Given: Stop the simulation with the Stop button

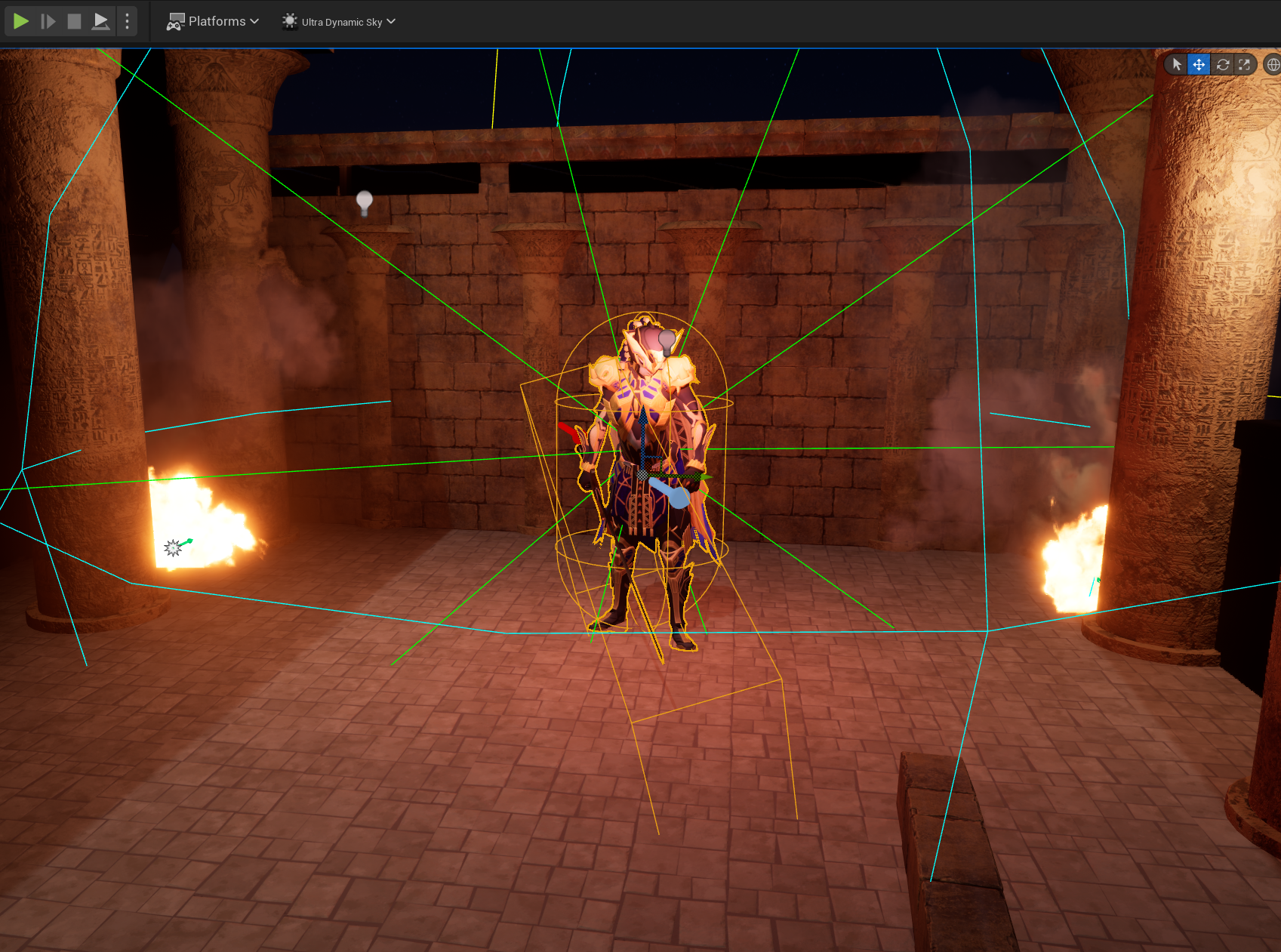Looking at the screenshot, I should [74, 21].
